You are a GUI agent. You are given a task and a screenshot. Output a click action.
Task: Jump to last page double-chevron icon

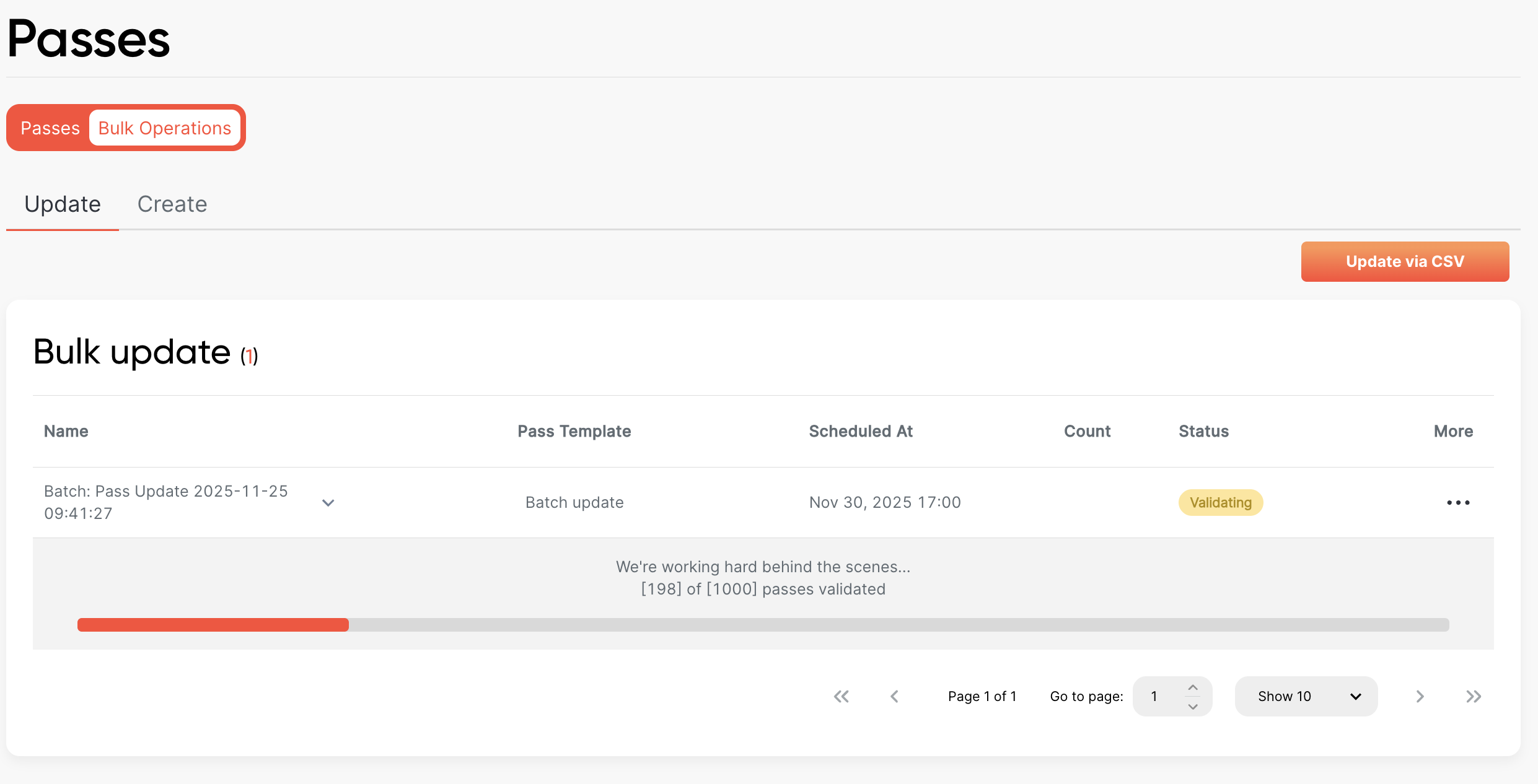tap(1474, 697)
